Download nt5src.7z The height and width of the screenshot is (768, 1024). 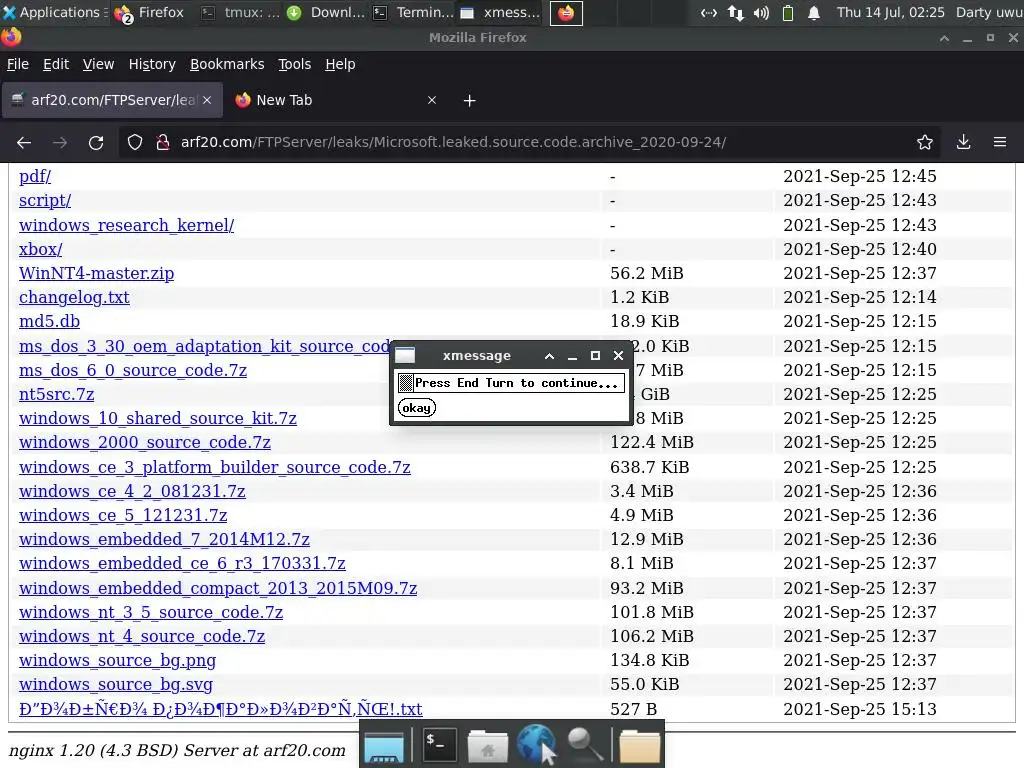coord(57,394)
